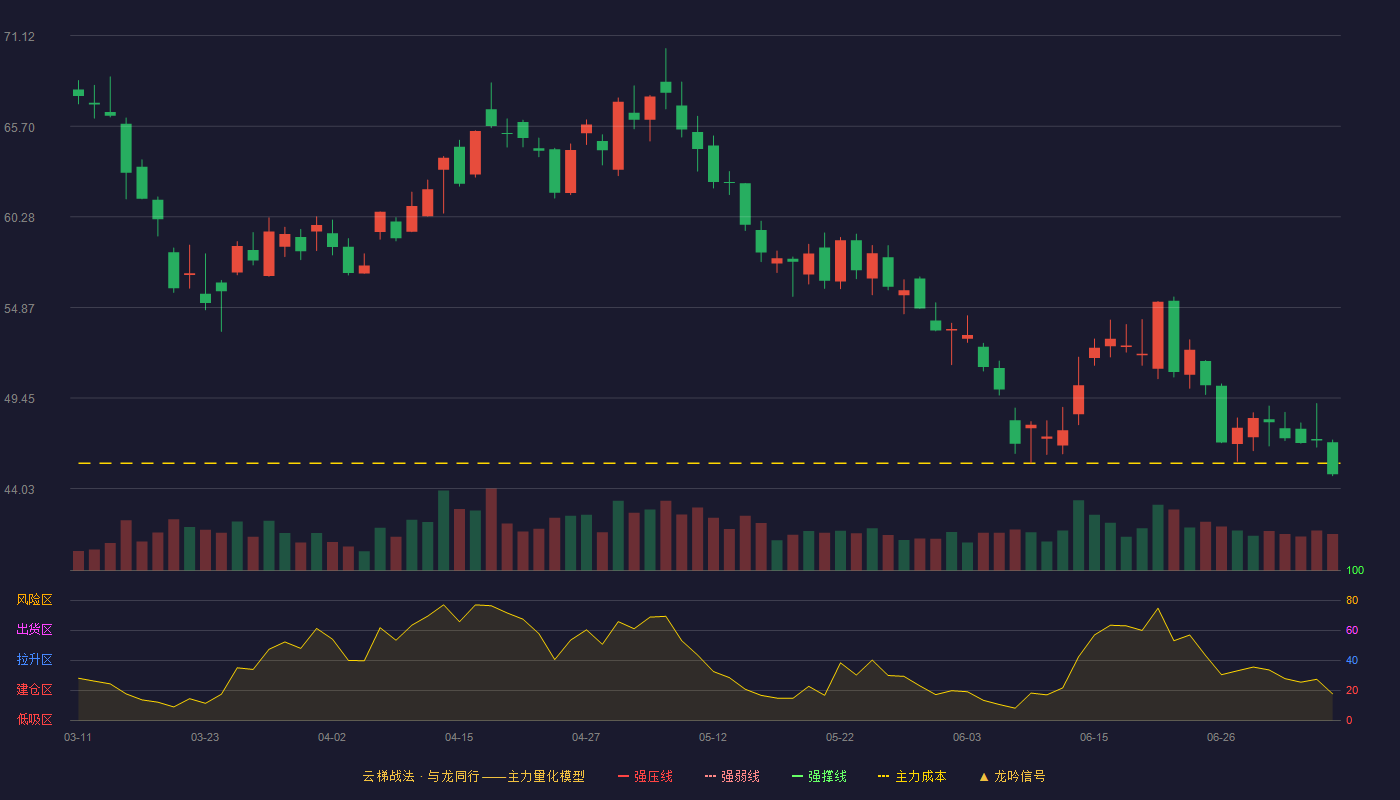Image resolution: width=1400 pixels, height=800 pixels.
Task: Click the 71.12 price axis label
Action: (19, 37)
